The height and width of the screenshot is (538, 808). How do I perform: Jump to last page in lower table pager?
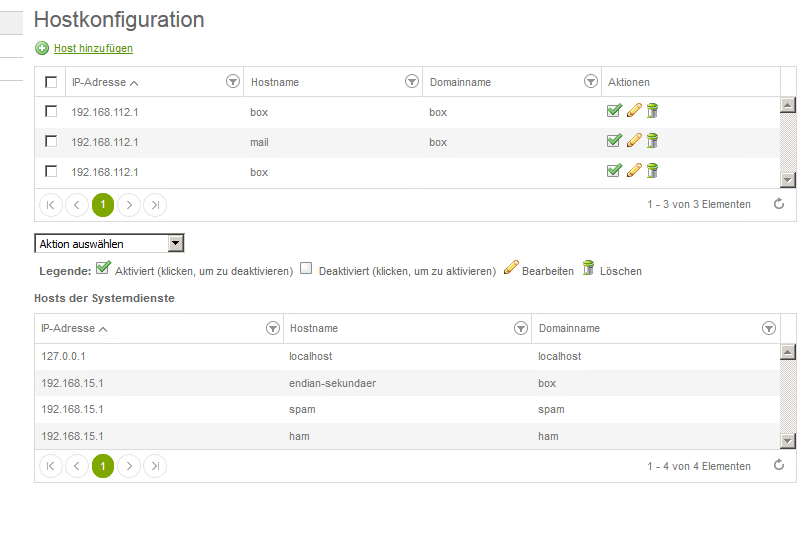[x=154, y=466]
